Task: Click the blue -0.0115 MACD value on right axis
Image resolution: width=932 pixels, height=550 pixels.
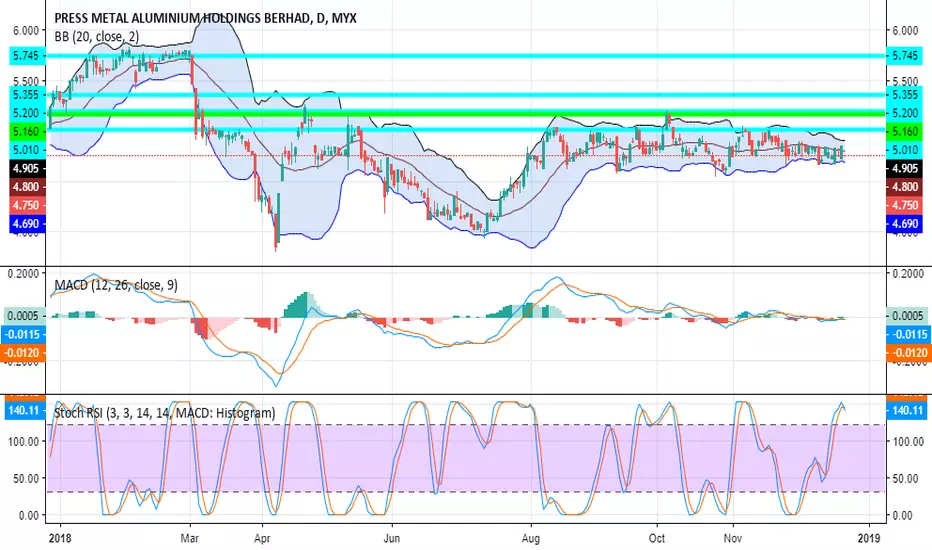Action: click(907, 334)
